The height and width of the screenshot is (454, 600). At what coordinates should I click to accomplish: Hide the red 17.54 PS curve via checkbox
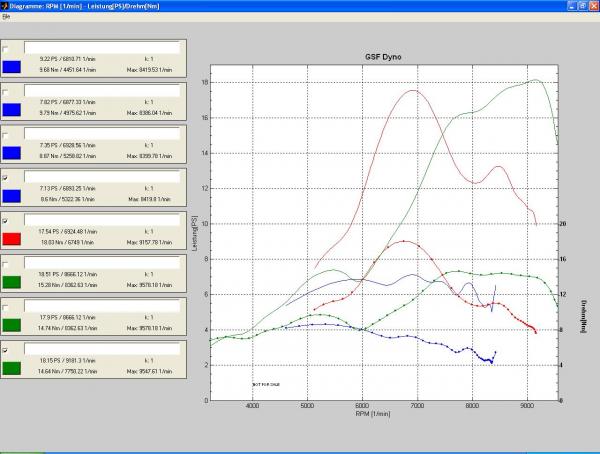(x=7, y=220)
